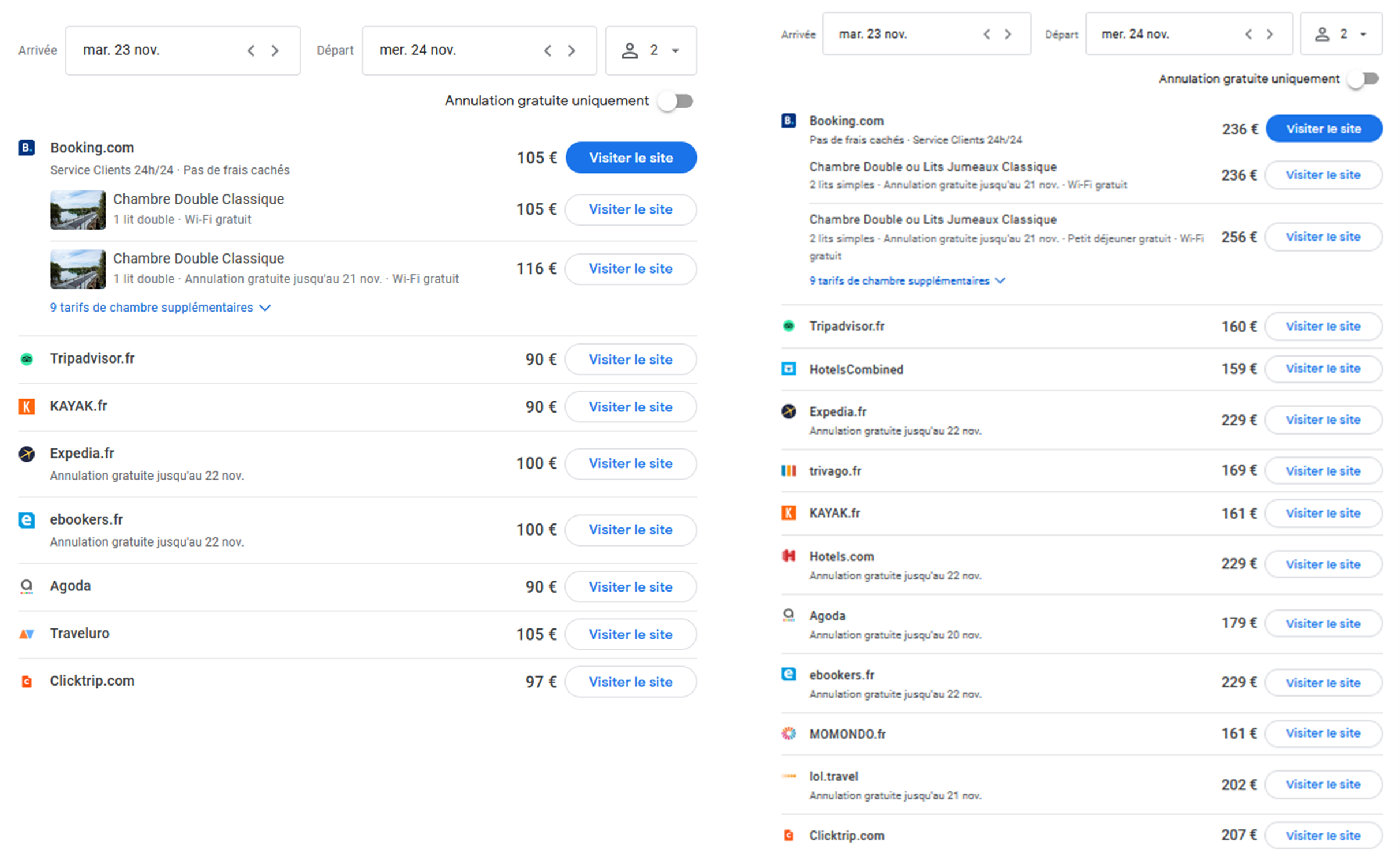This screenshot has height=857, width=1400.
Task: Toggle free cancellation only in left panel
Action: click(x=676, y=102)
